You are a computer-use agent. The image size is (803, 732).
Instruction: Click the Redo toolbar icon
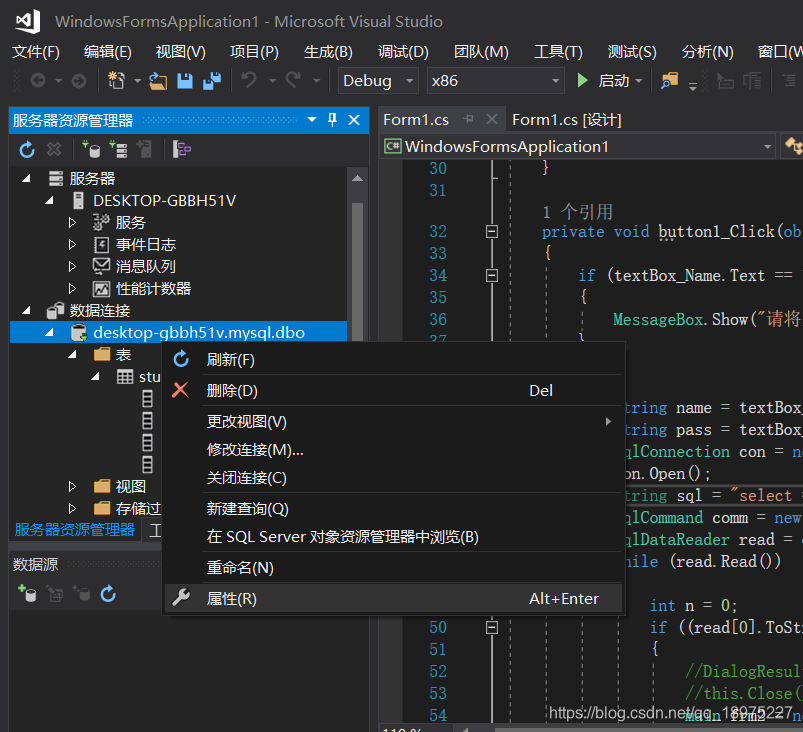click(293, 80)
